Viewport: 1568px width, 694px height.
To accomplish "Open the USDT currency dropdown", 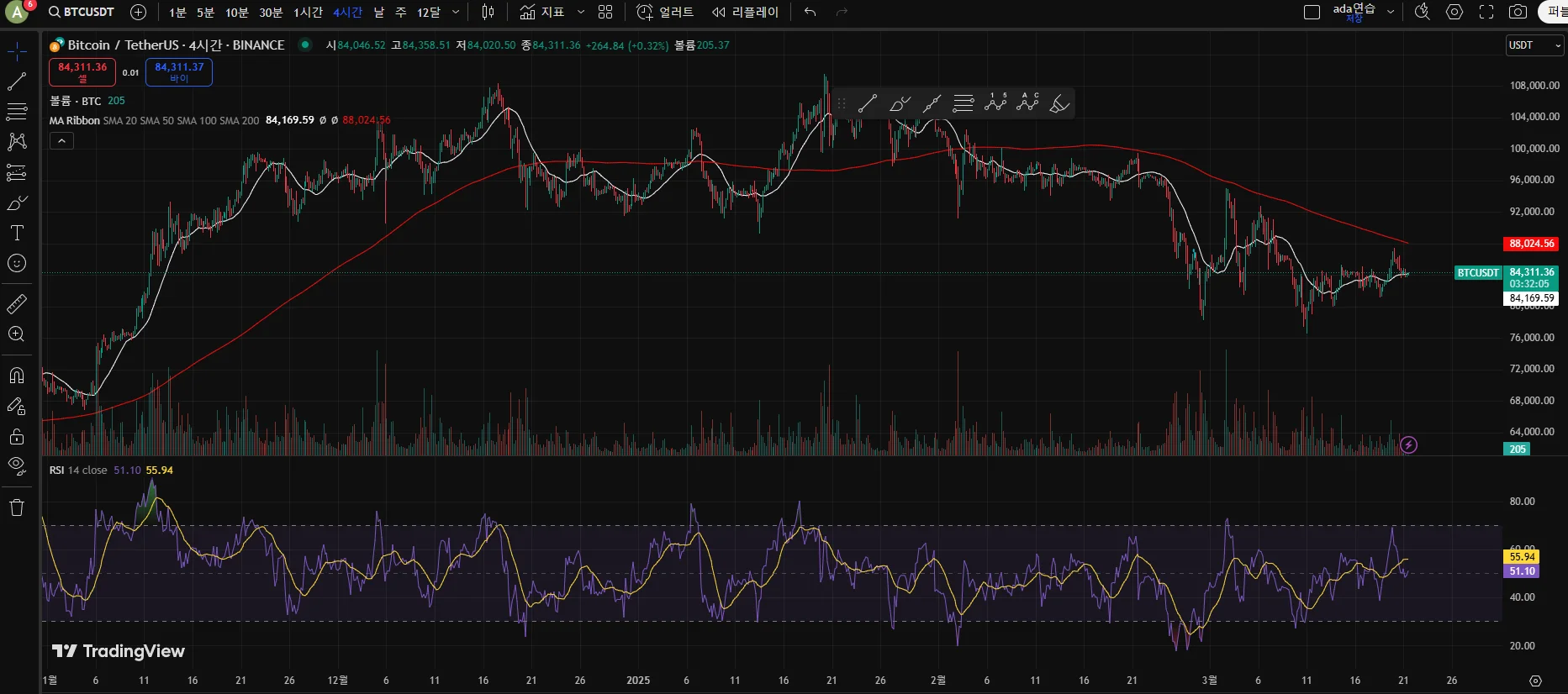I will pos(1534,45).
